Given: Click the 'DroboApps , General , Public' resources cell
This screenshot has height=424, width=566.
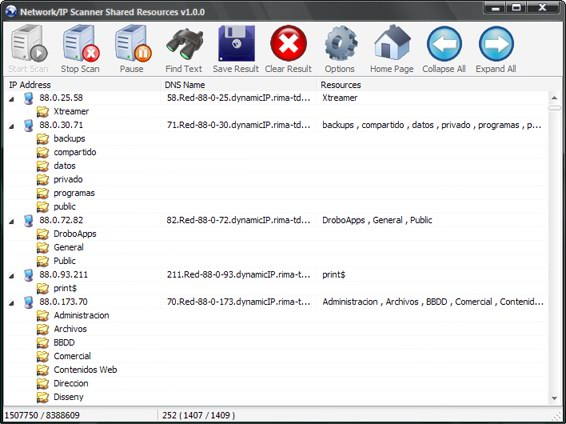Looking at the screenshot, I should [x=377, y=220].
